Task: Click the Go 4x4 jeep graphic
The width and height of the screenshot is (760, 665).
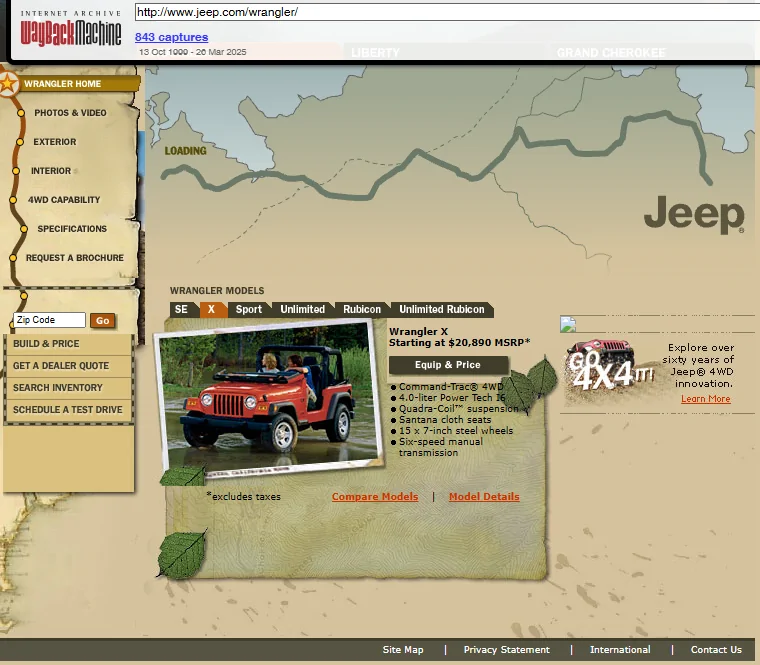Action: 608,371
